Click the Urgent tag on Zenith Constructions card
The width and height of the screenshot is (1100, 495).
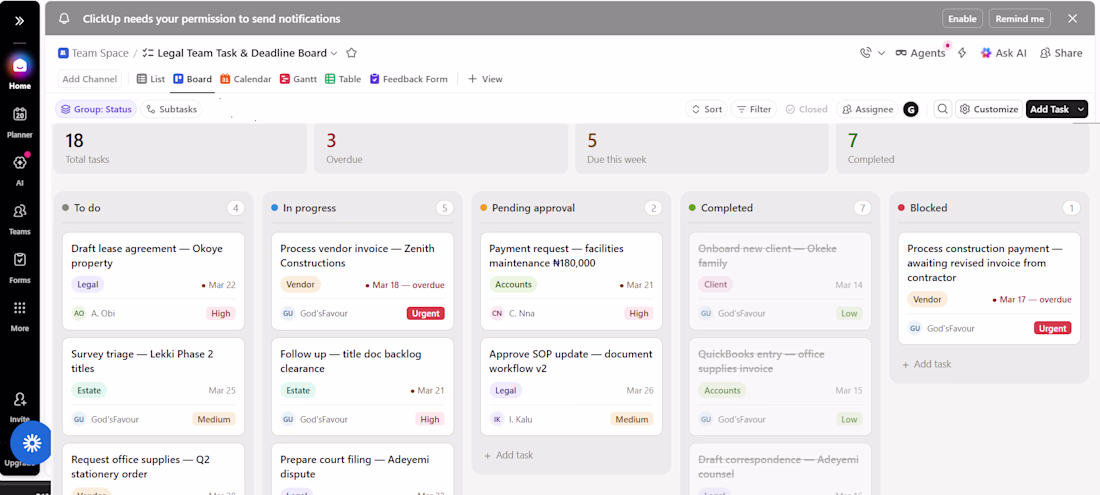pos(425,313)
